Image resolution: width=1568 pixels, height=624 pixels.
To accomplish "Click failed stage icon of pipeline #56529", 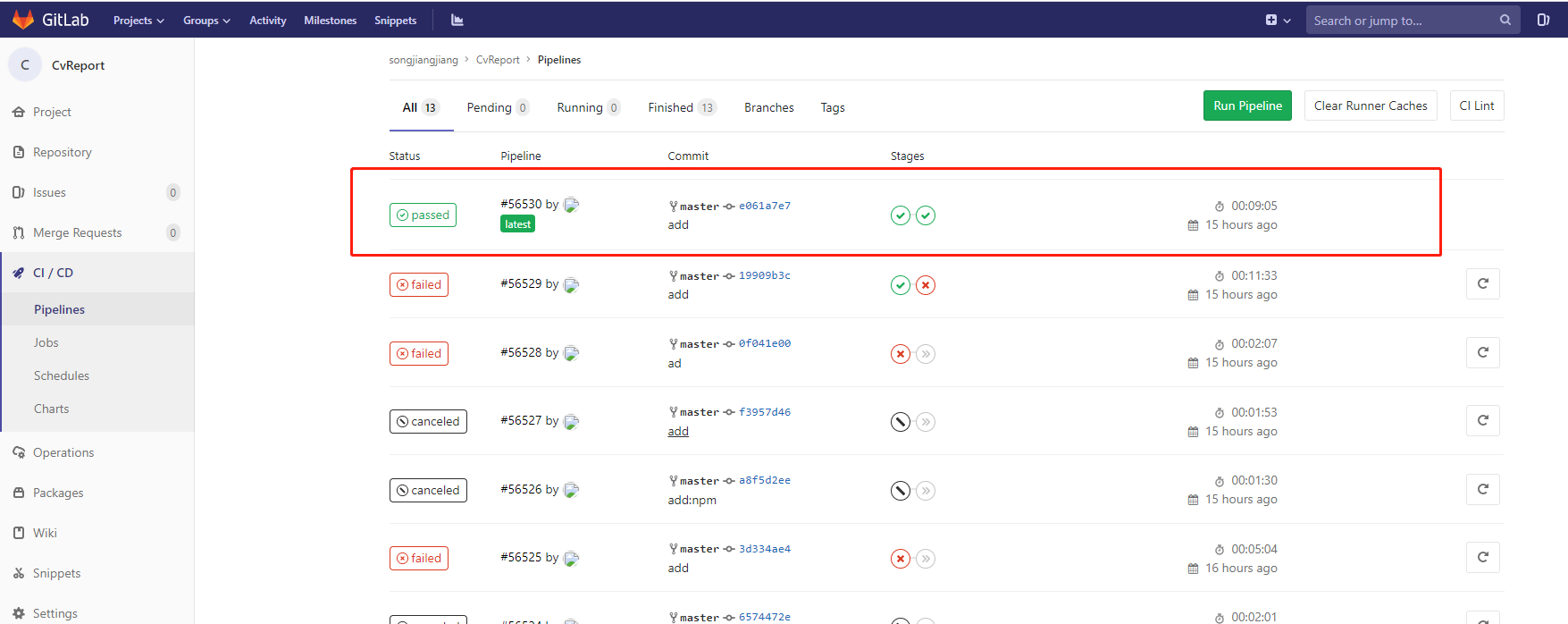I will point(926,285).
